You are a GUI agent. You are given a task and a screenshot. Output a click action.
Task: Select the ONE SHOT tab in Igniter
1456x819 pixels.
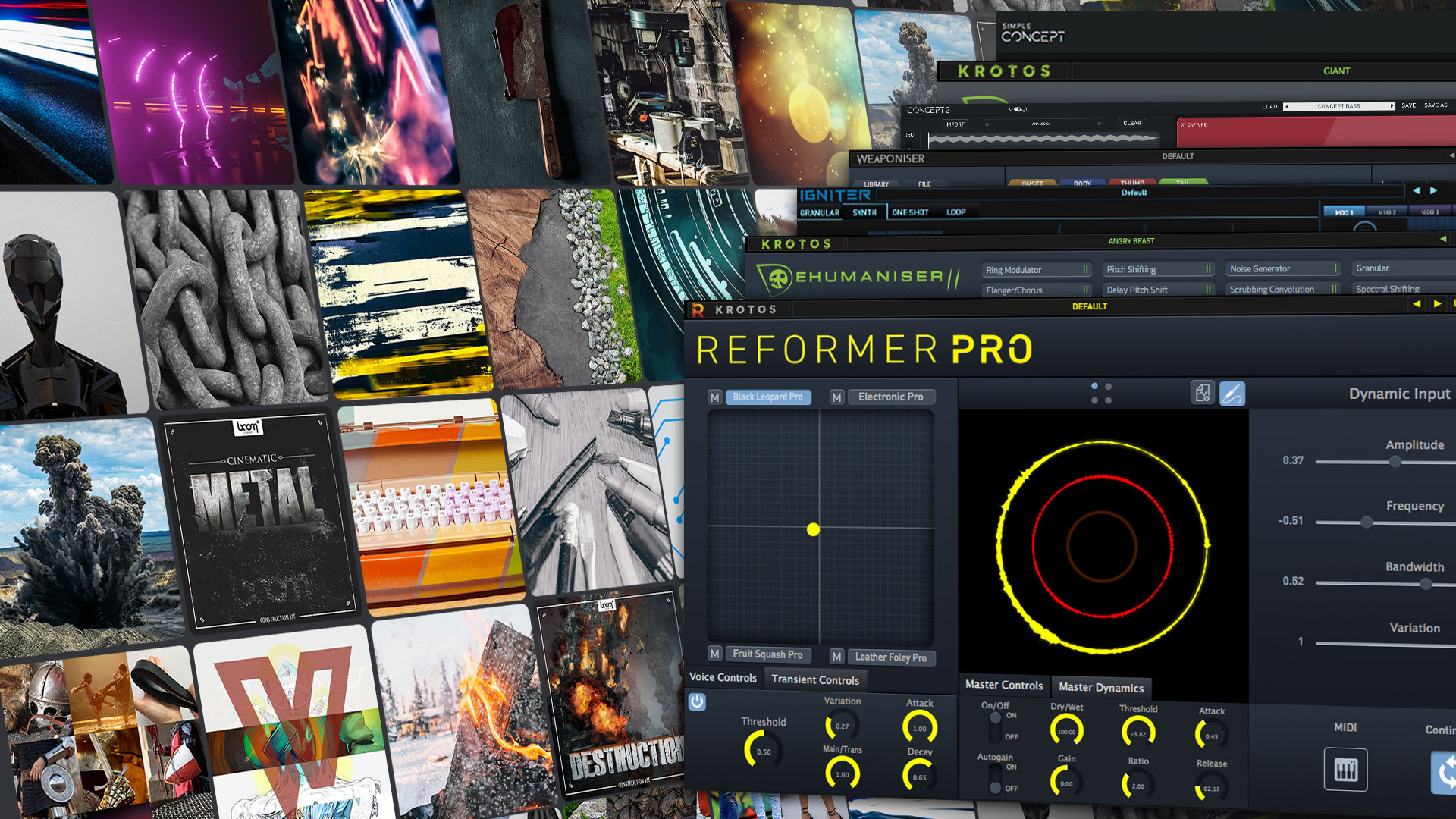click(x=910, y=212)
